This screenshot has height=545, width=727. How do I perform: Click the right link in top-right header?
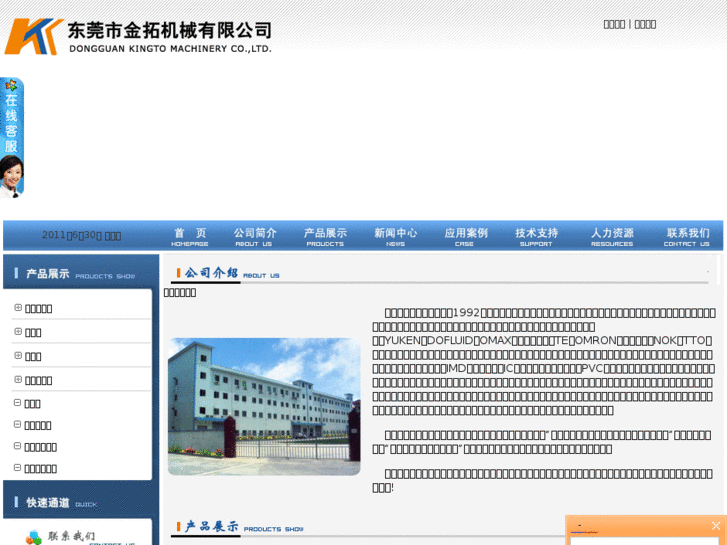click(x=645, y=24)
